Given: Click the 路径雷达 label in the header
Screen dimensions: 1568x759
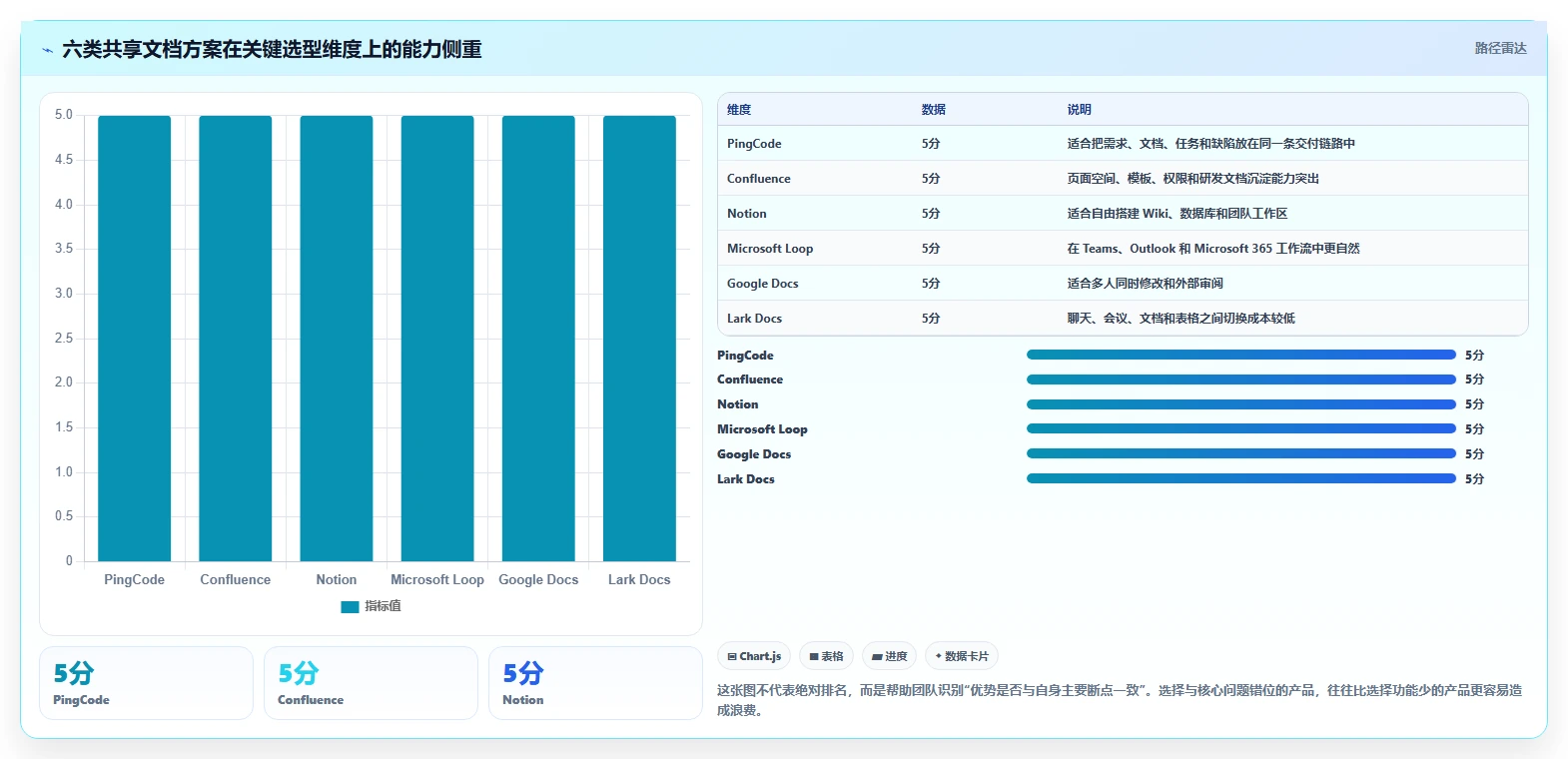Looking at the screenshot, I should pos(1501,48).
